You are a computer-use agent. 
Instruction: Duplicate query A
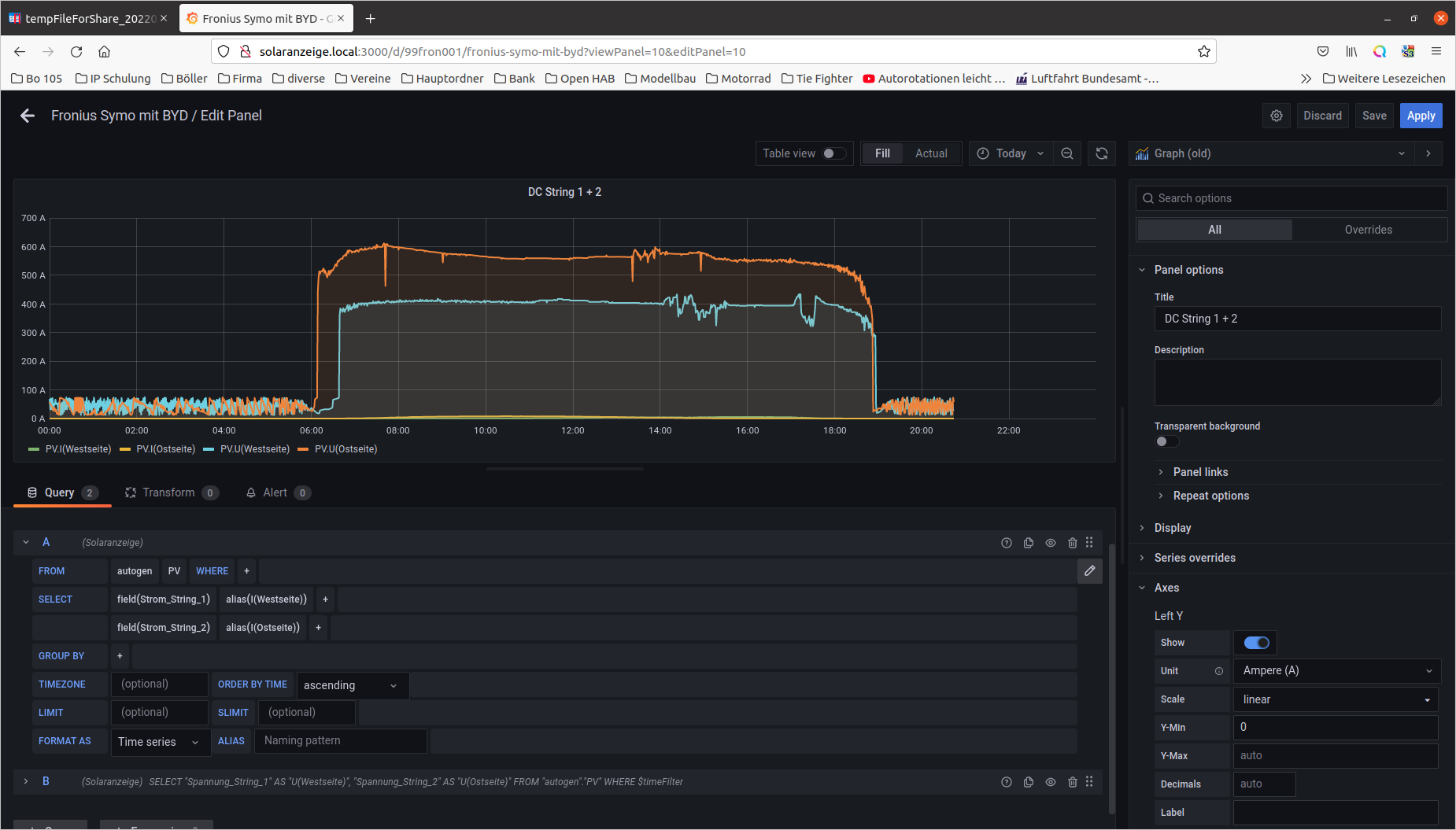click(x=1029, y=543)
